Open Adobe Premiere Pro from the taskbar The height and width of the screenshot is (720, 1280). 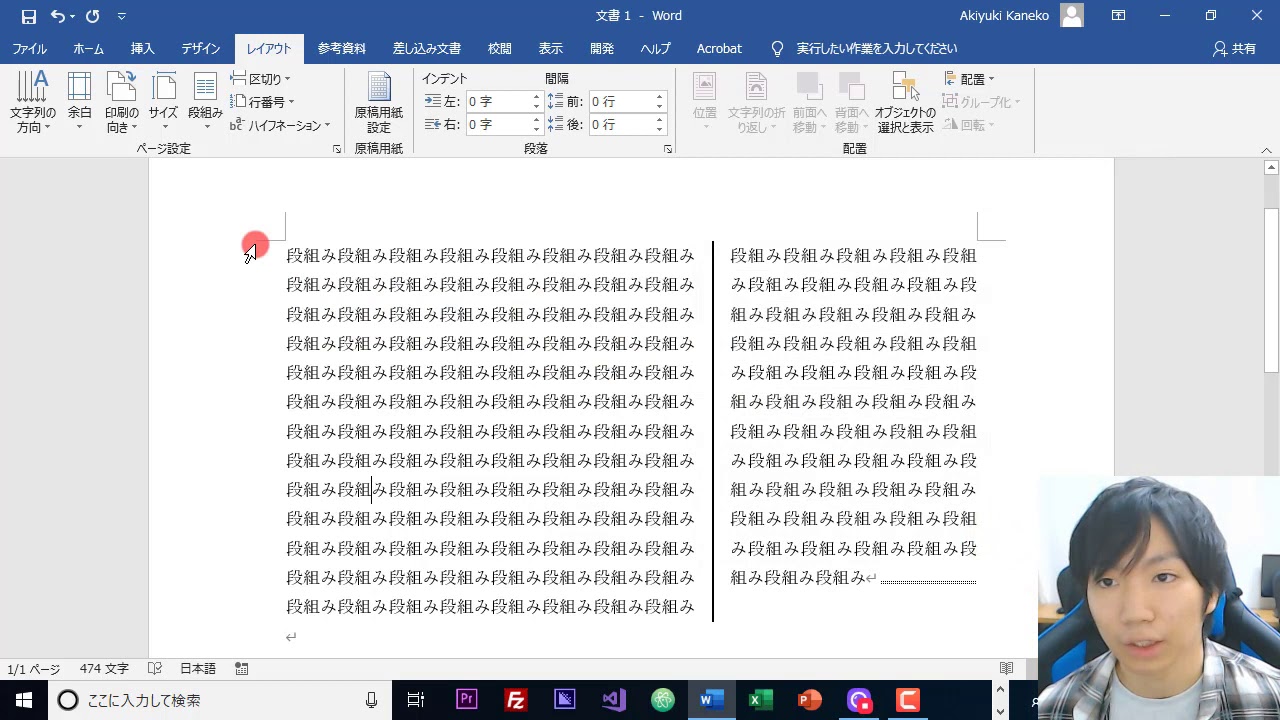click(x=466, y=700)
